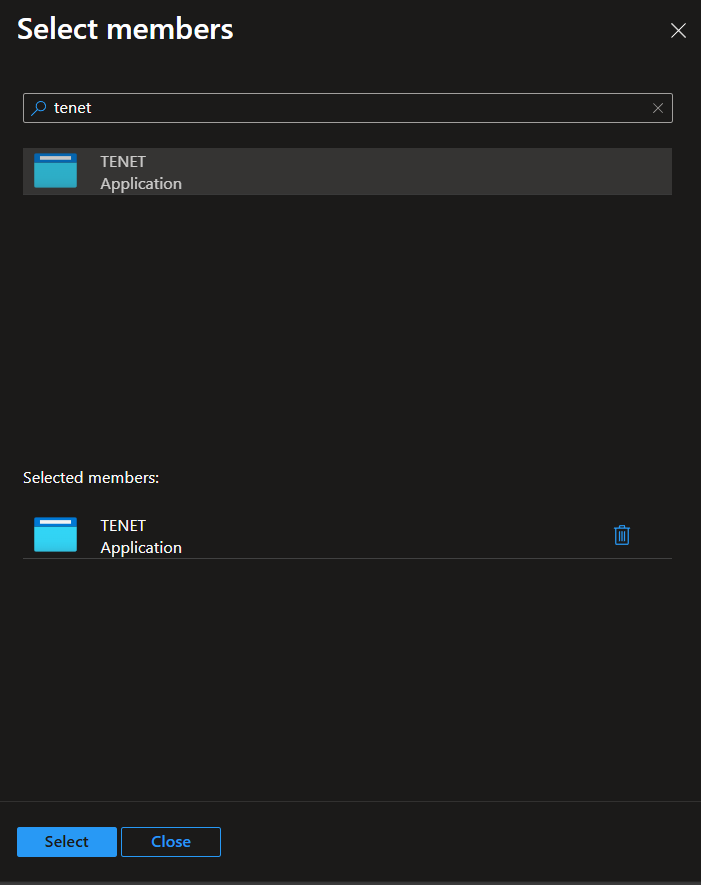Click the Selected members heading label
This screenshot has height=885, width=701.
(91, 477)
